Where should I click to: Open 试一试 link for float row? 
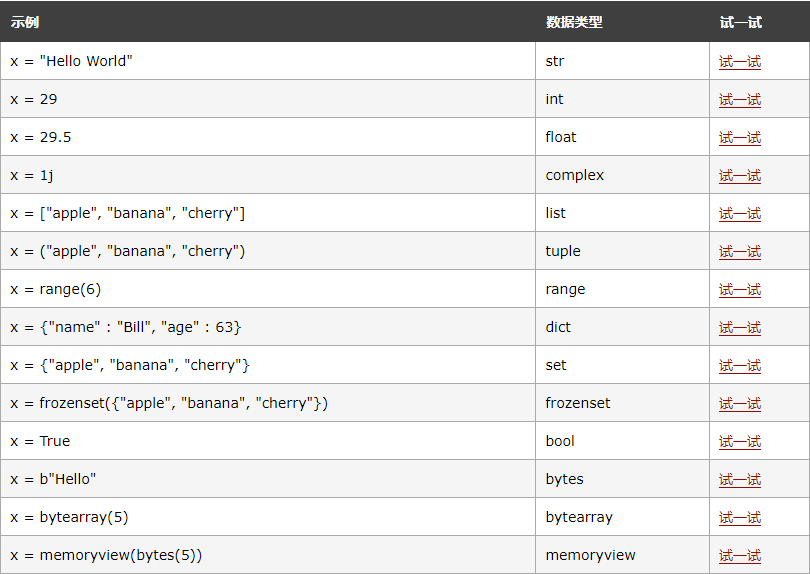point(739,137)
